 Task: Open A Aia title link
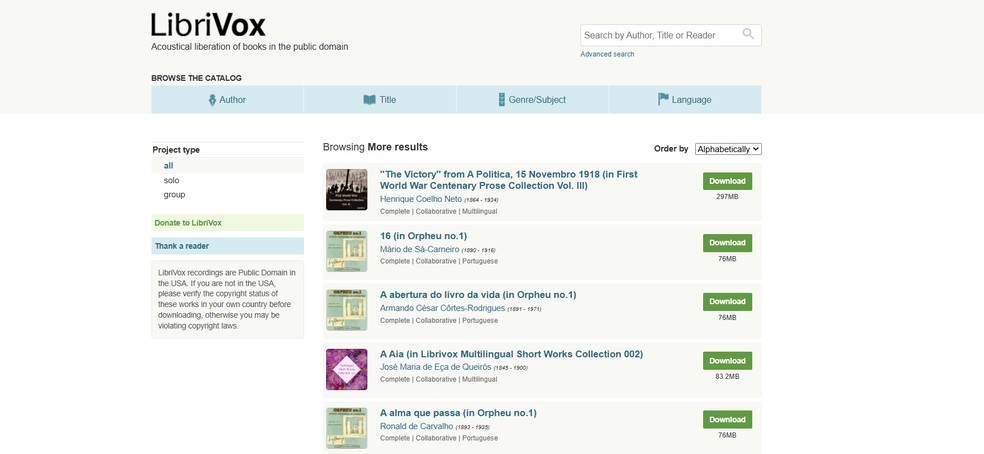coord(511,354)
